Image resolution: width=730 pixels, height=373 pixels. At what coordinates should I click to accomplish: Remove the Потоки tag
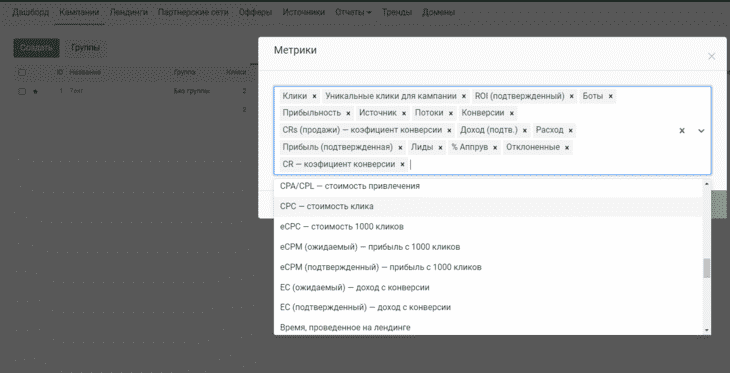coord(451,113)
